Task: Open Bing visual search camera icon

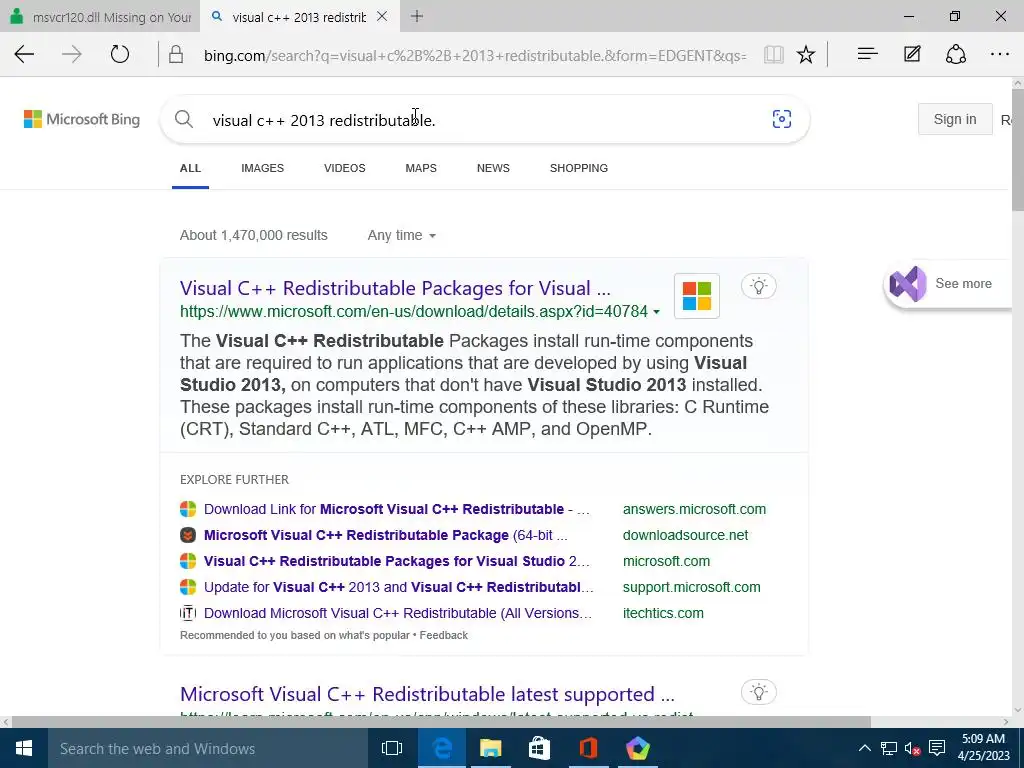Action: 782,119
